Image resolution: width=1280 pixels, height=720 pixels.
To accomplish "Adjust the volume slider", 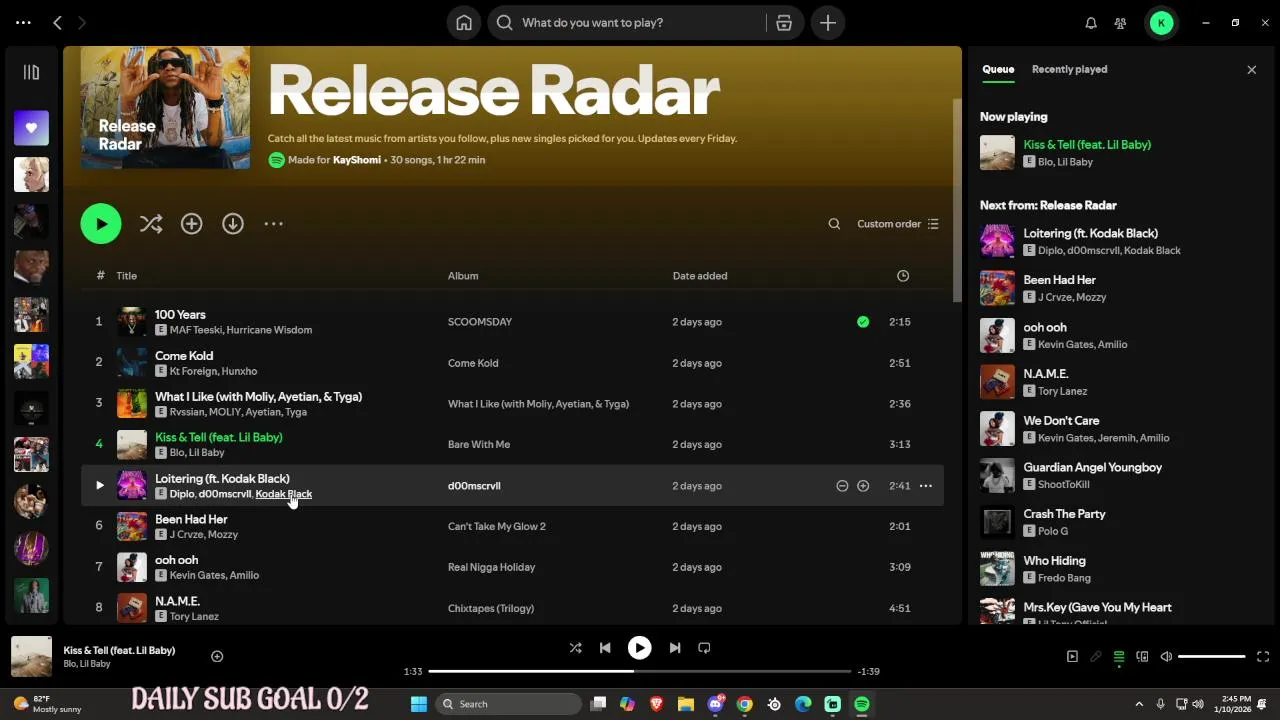I will coord(1212,657).
